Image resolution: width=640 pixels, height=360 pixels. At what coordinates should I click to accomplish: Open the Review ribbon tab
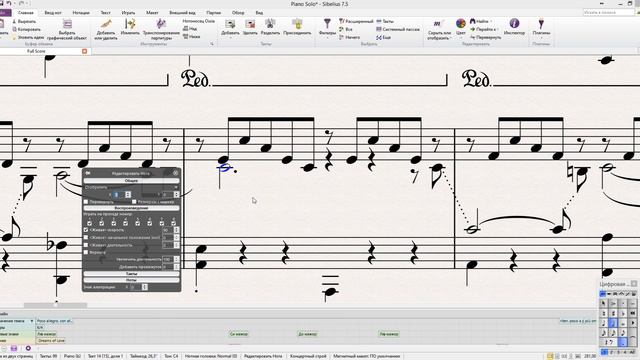coord(238,13)
